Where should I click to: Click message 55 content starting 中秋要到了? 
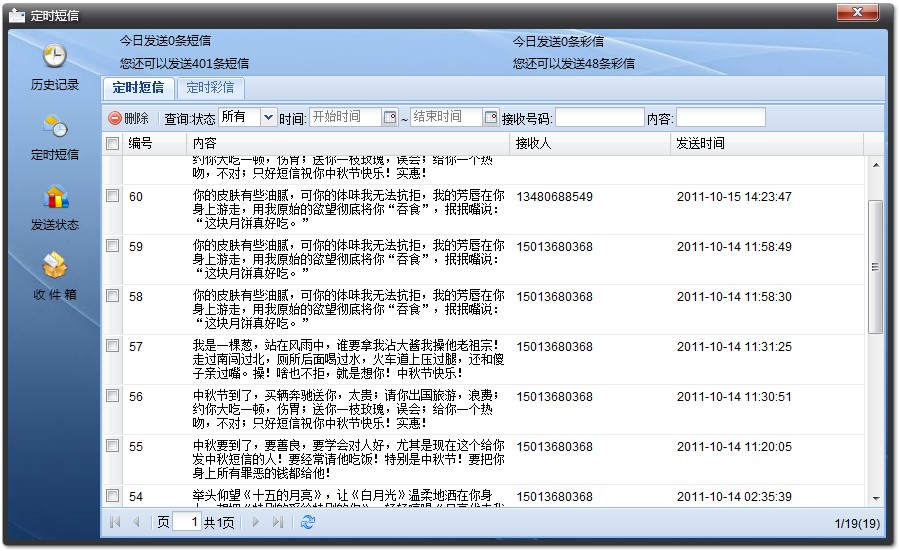click(x=349, y=459)
